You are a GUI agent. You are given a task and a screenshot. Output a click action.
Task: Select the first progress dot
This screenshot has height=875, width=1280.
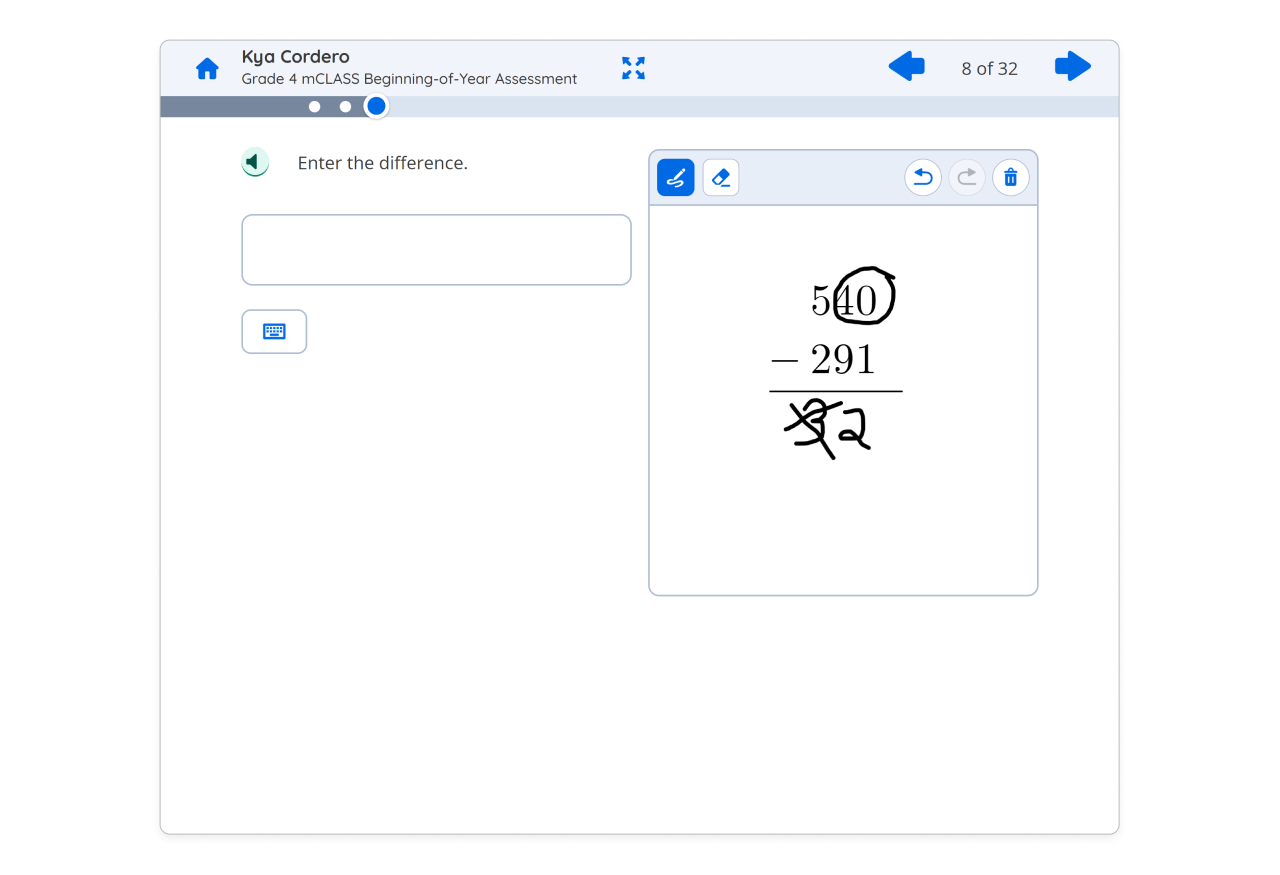[x=314, y=106]
